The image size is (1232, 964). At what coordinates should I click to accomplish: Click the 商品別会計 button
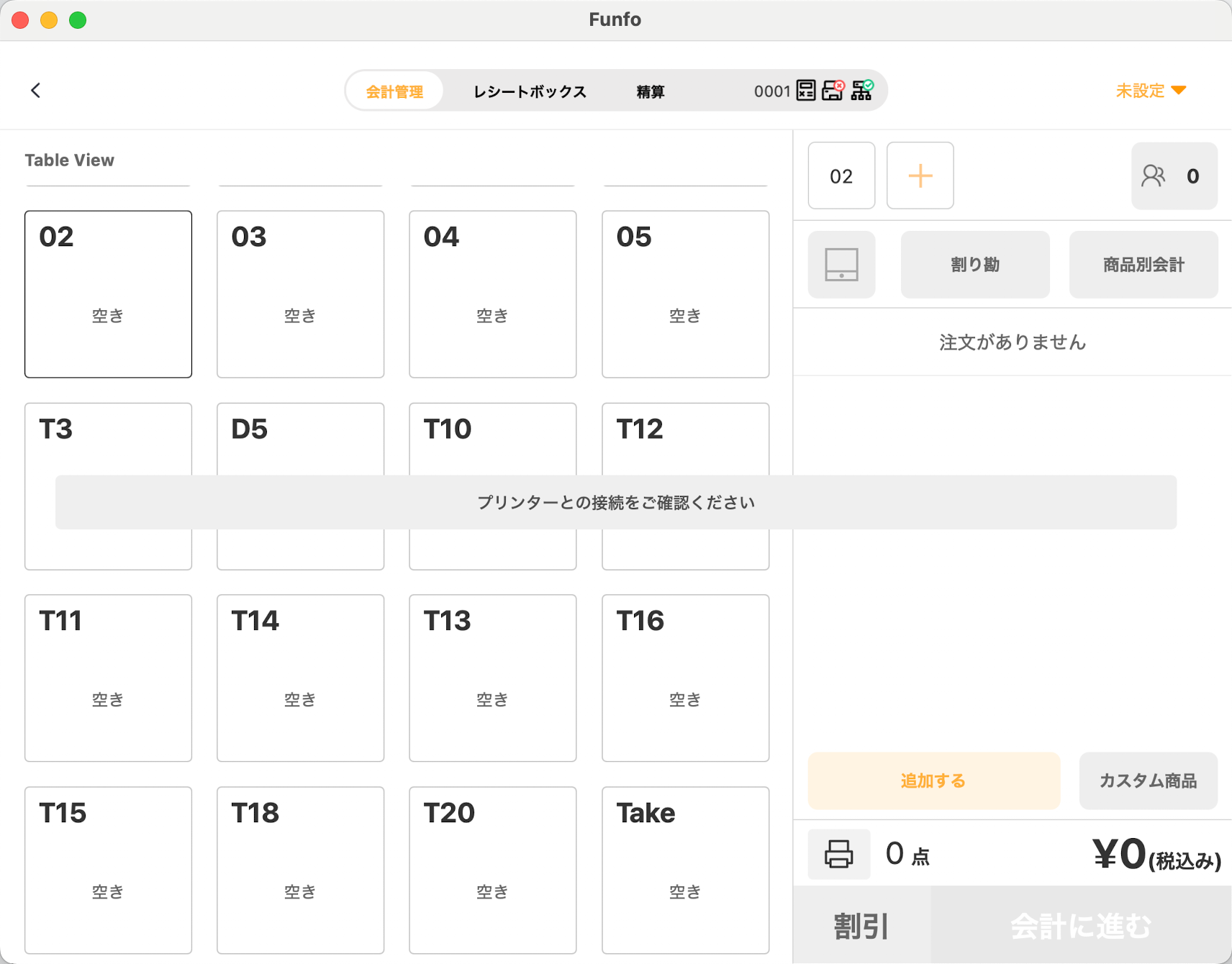click(1143, 264)
